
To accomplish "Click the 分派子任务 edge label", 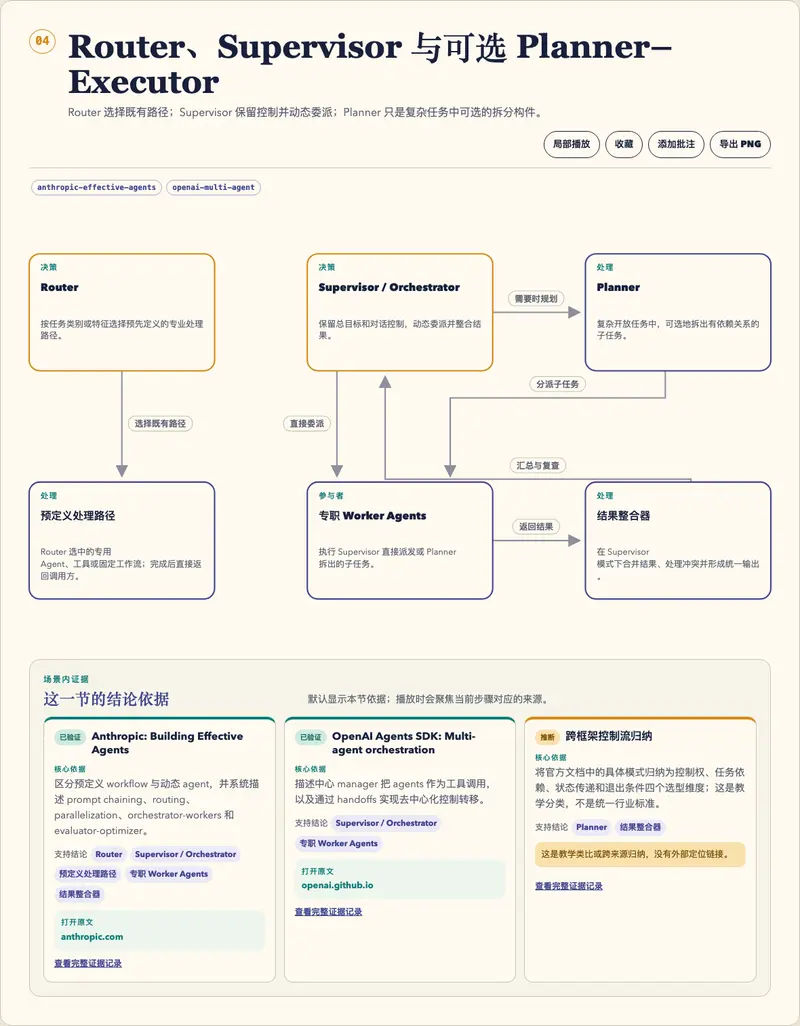I will point(557,384).
